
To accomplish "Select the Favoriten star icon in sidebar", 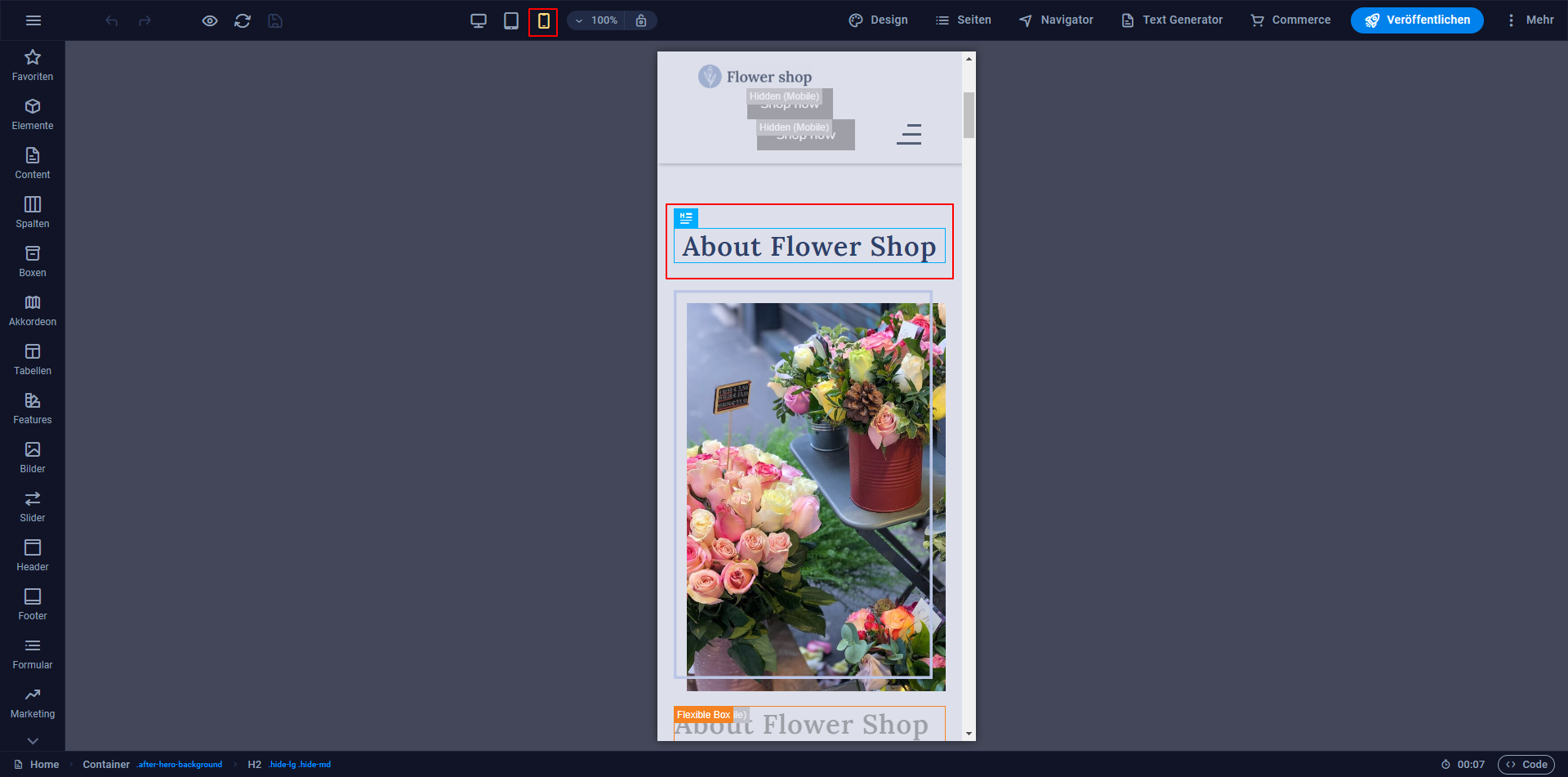I will [x=32, y=57].
